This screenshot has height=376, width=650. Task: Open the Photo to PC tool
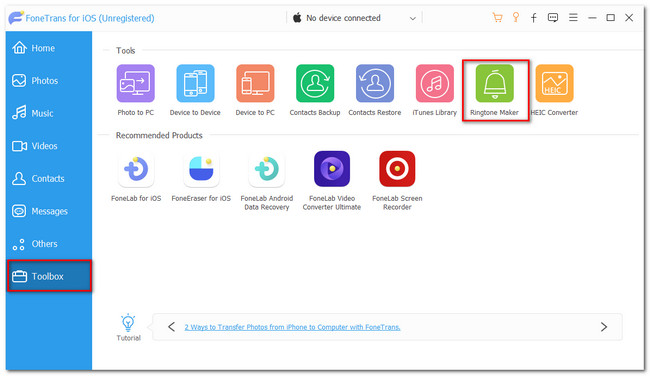(x=136, y=83)
